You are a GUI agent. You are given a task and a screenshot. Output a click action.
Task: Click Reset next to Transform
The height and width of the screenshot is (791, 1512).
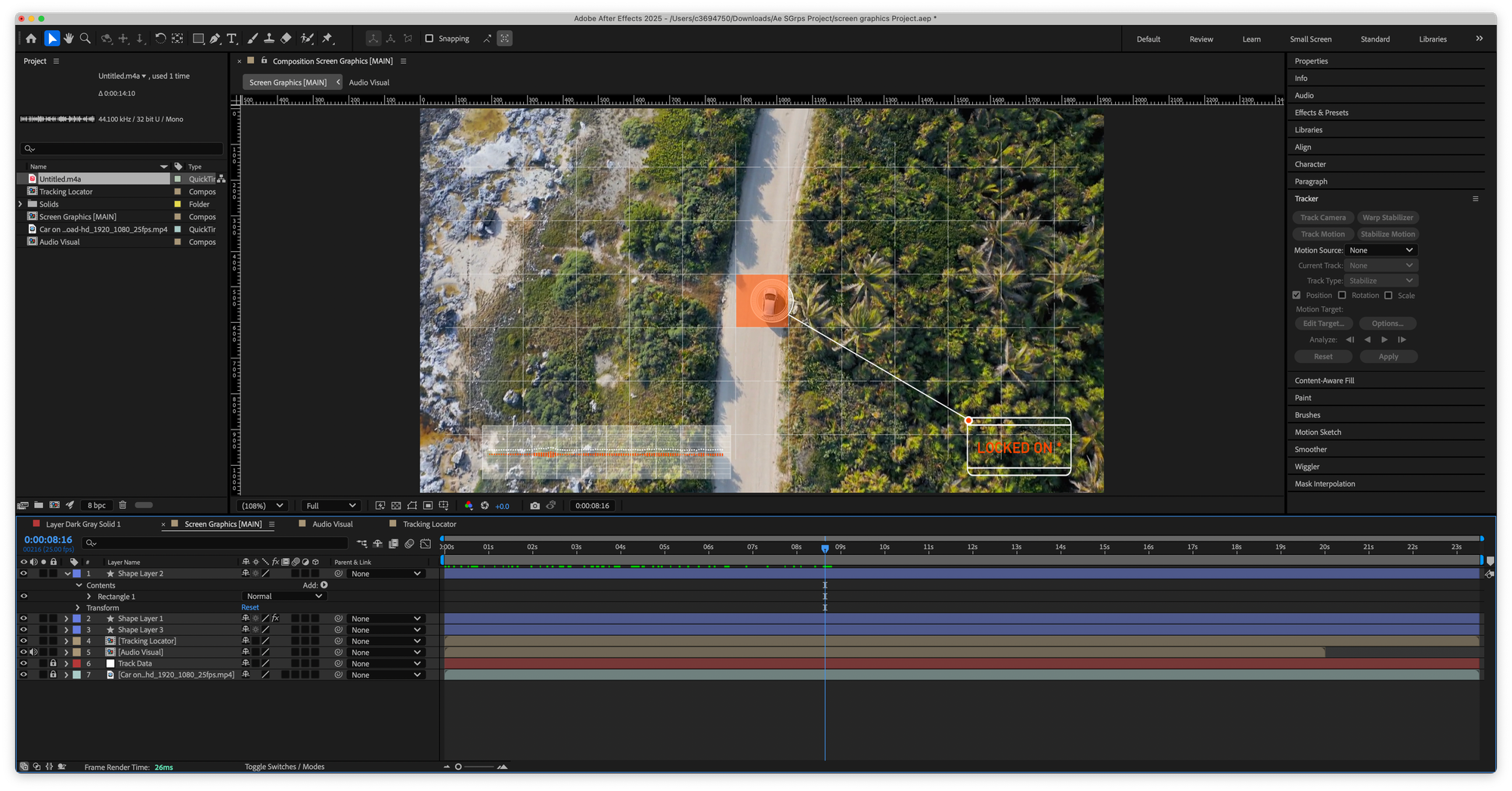point(250,607)
